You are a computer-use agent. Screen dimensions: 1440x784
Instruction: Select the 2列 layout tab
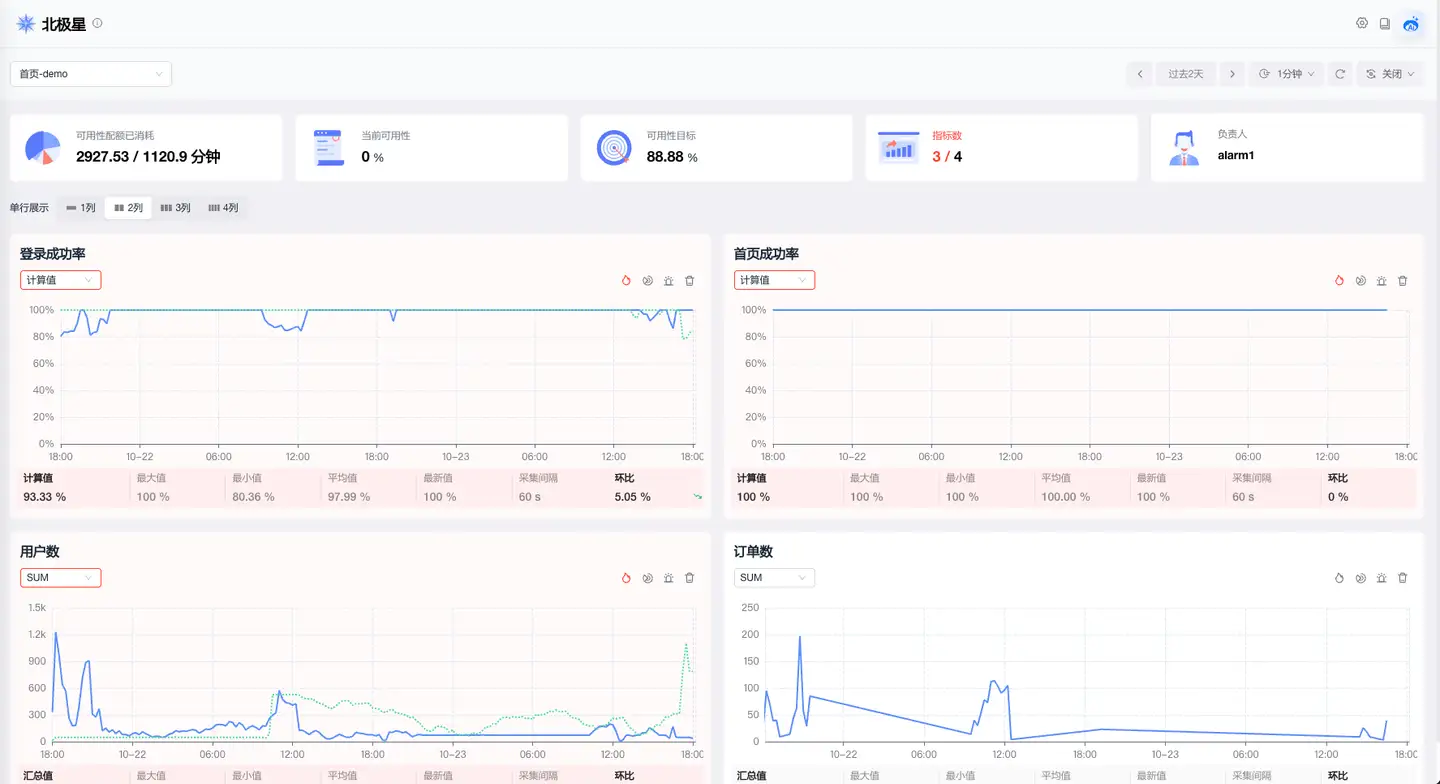pyautogui.click(x=128, y=208)
